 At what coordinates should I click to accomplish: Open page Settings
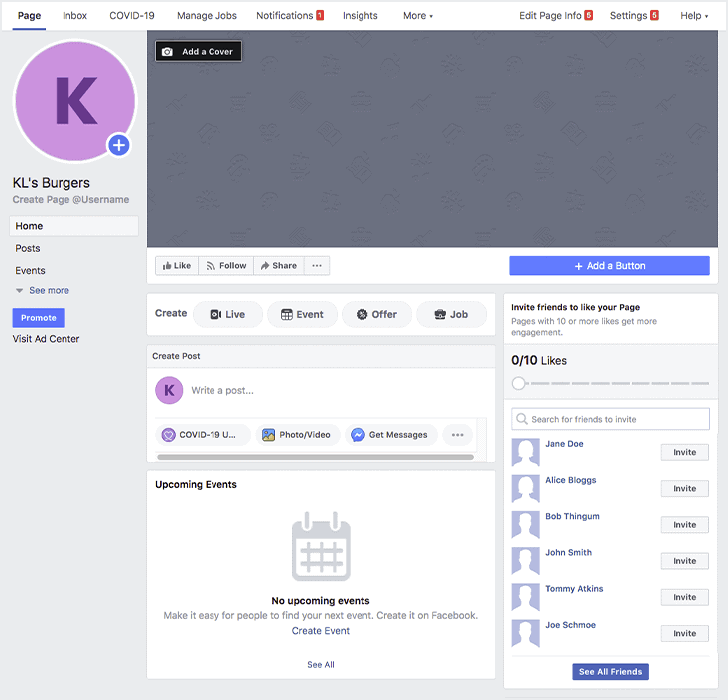click(634, 16)
